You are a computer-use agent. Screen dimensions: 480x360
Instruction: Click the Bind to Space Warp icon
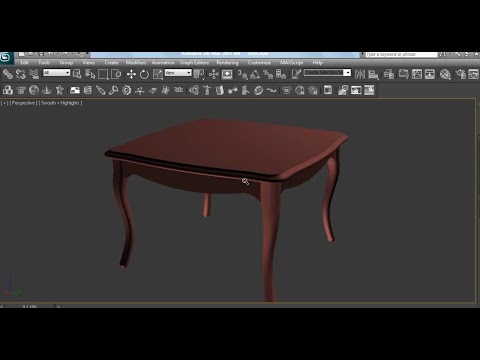tap(34, 74)
